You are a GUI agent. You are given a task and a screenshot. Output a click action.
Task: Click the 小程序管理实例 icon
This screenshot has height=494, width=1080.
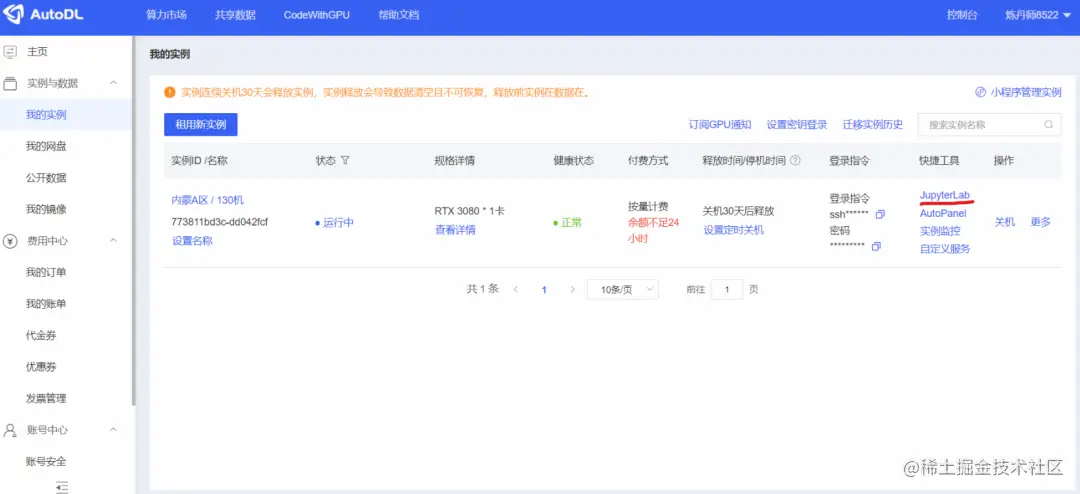pos(980,92)
